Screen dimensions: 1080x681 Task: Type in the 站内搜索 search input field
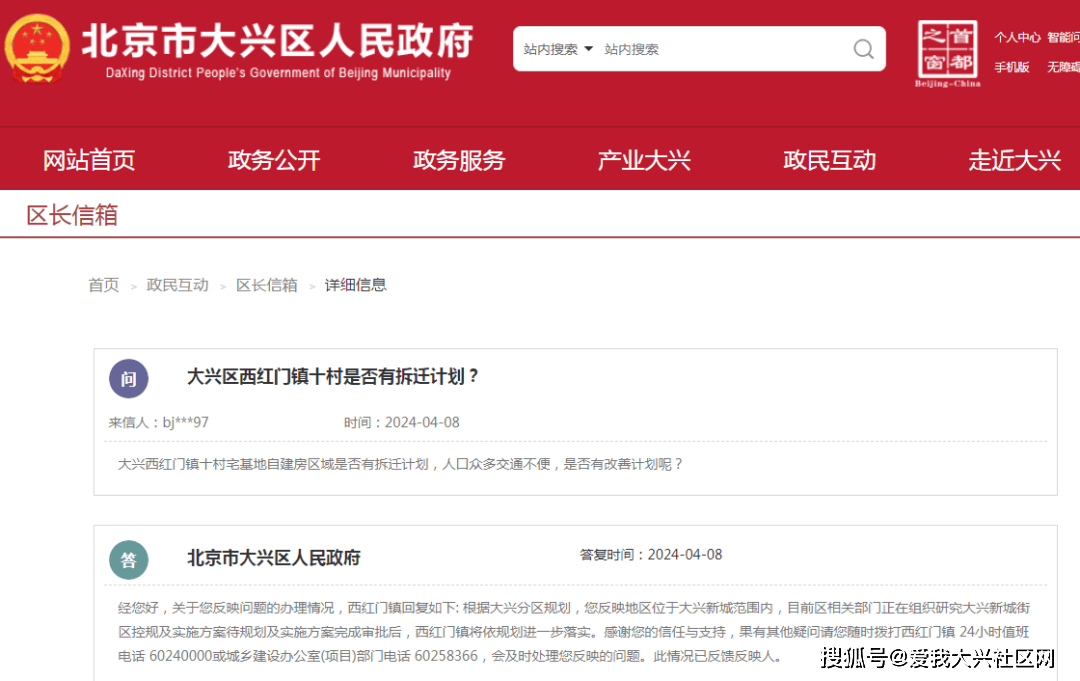click(720, 49)
